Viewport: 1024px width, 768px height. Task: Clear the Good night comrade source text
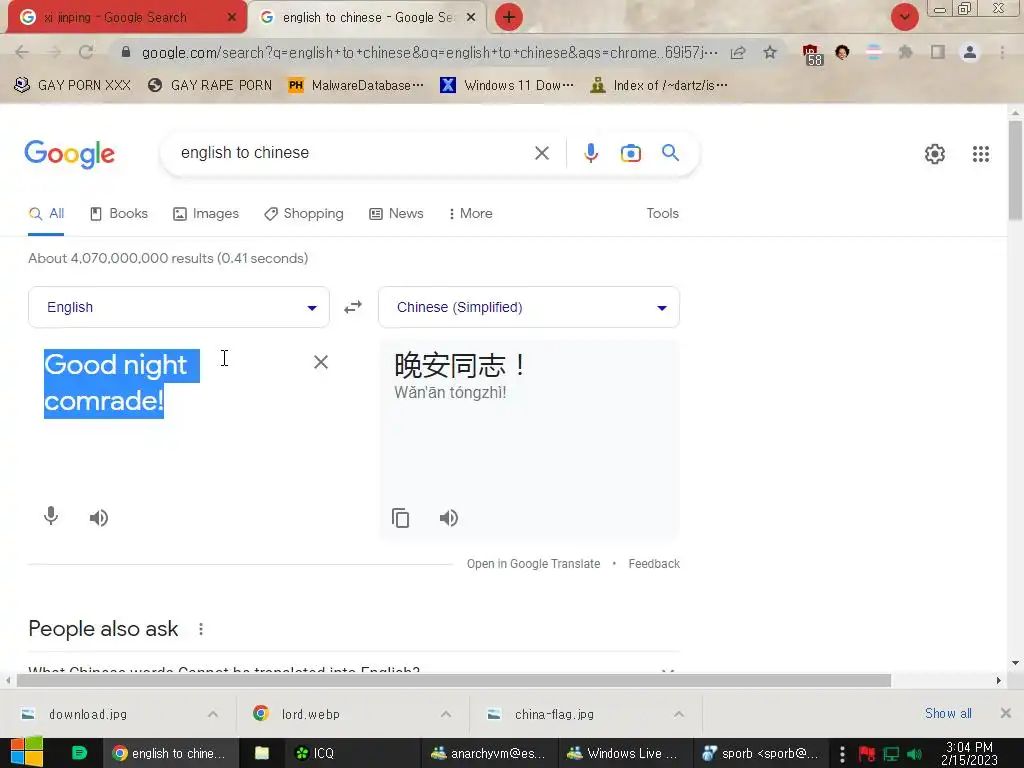(321, 362)
